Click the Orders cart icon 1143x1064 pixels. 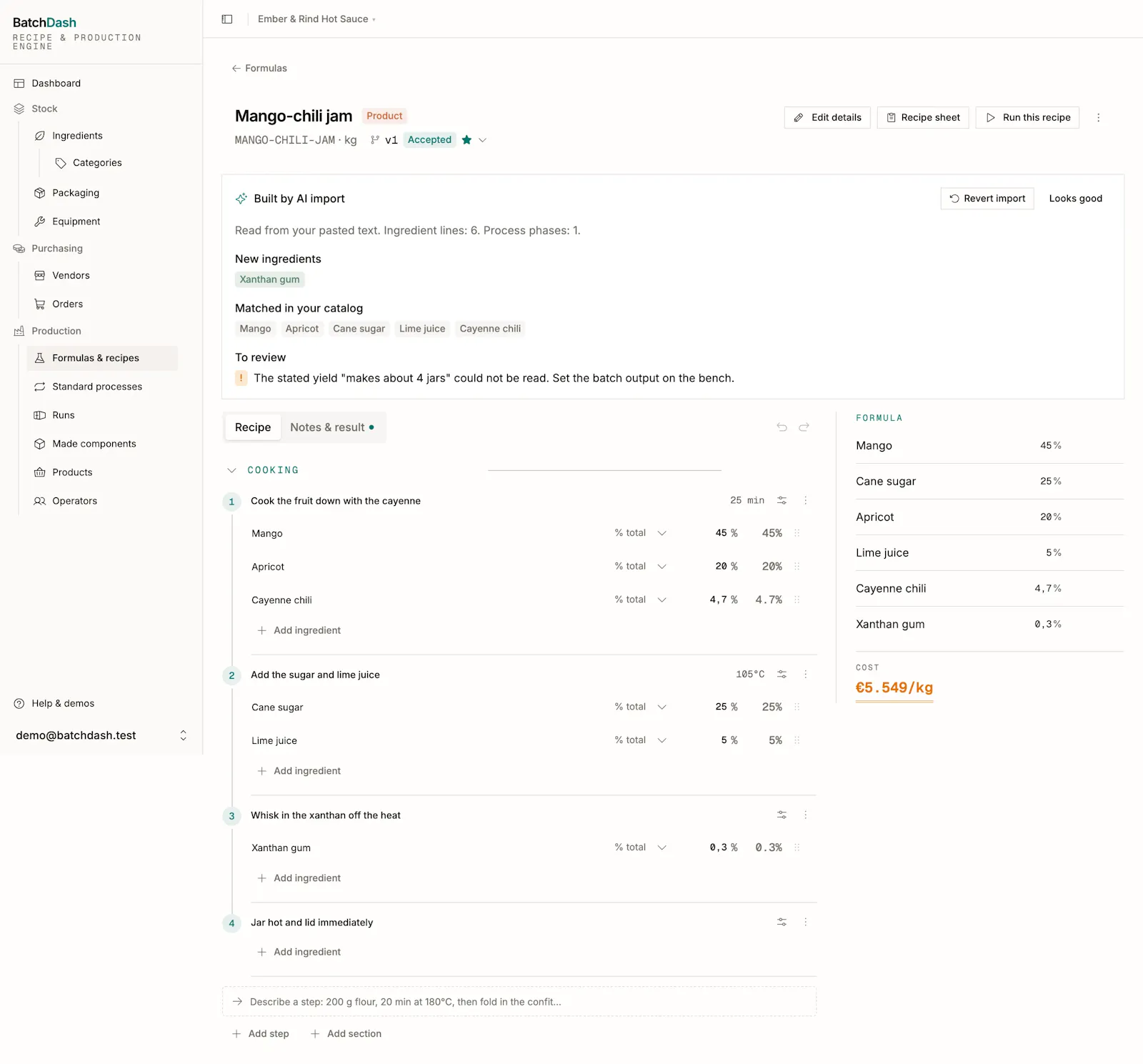coord(40,304)
